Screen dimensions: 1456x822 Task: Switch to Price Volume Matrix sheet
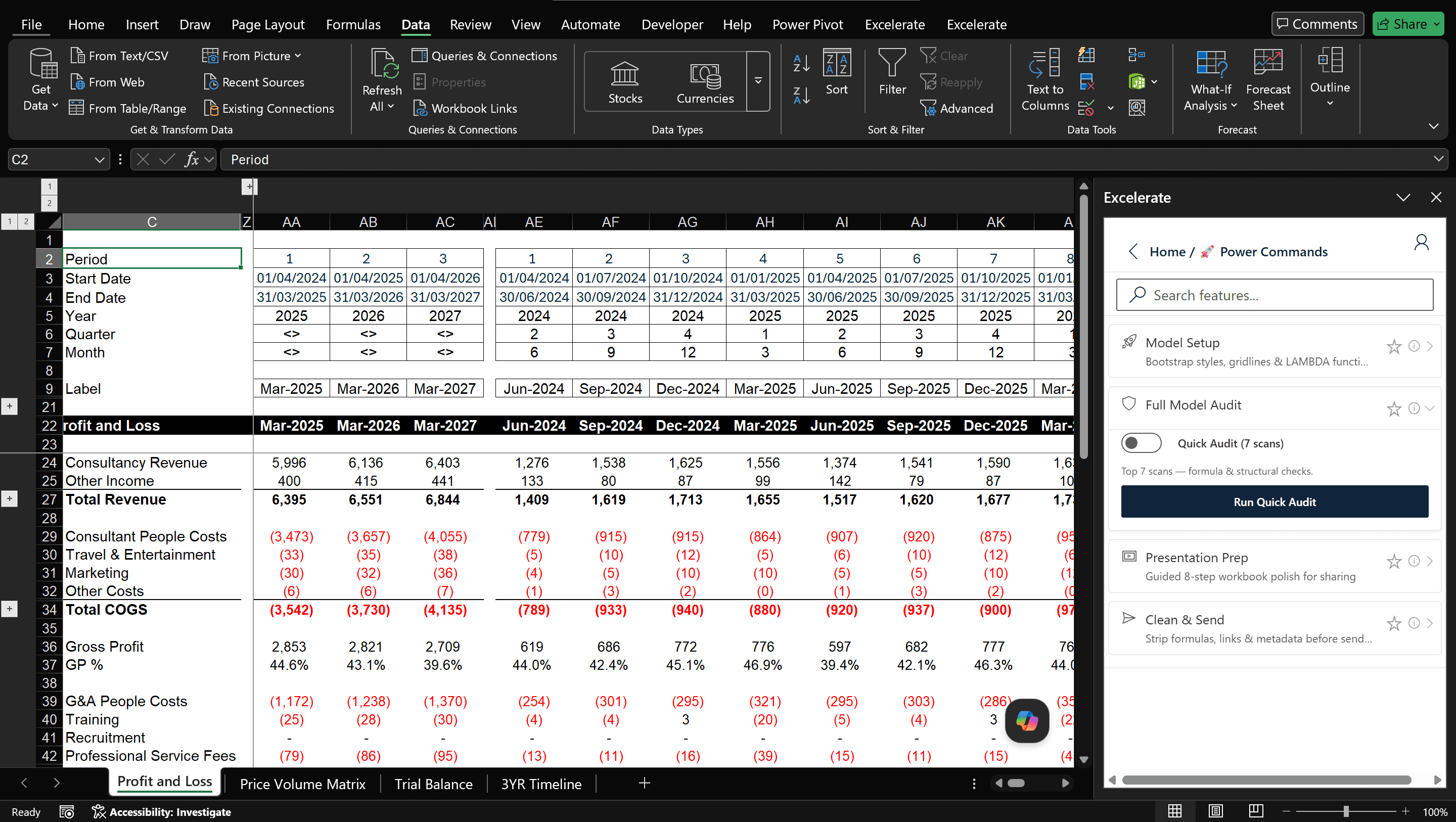(x=302, y=784)
